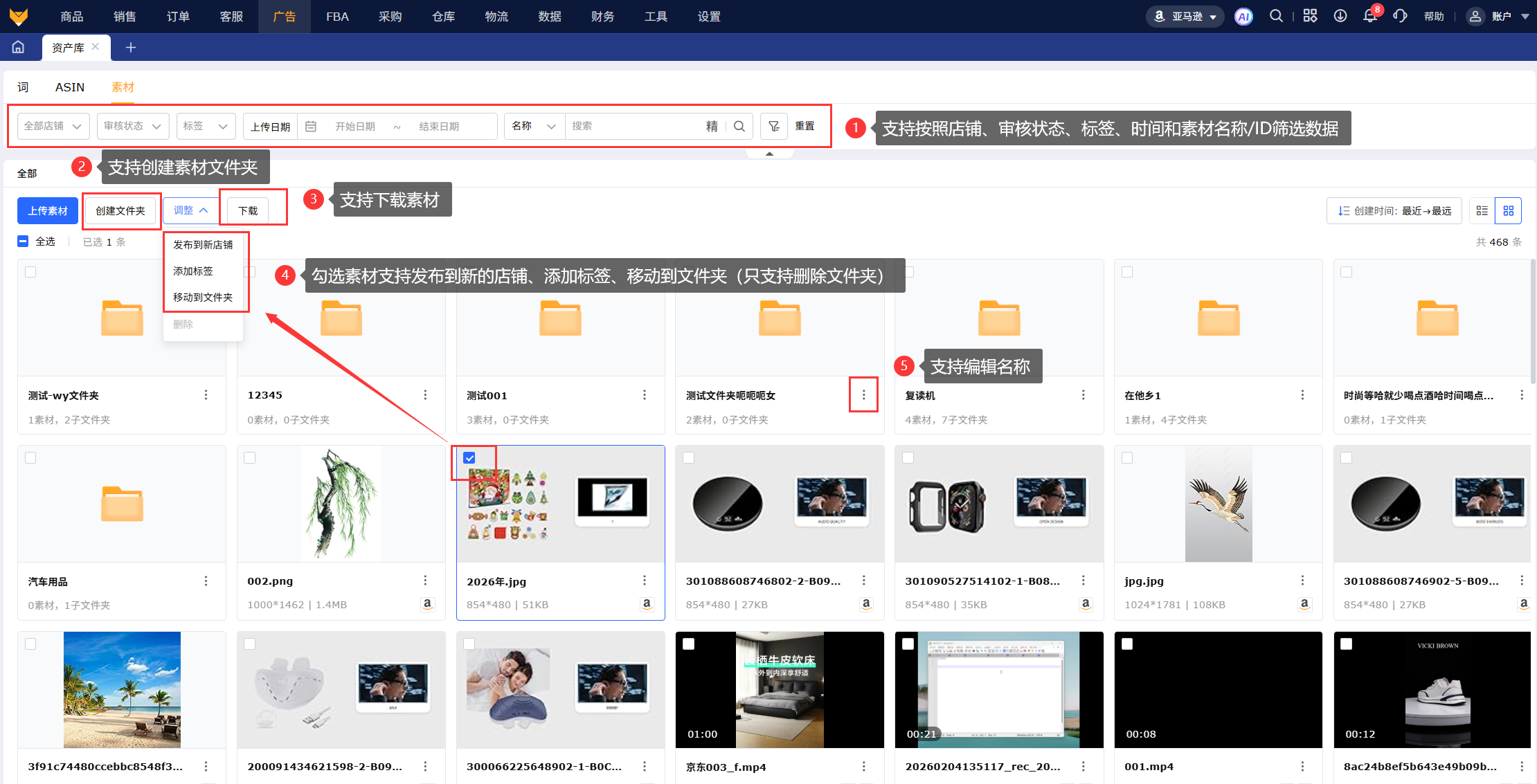
Task: Open the notification bell icon
Action: (x=1369, y=16)
